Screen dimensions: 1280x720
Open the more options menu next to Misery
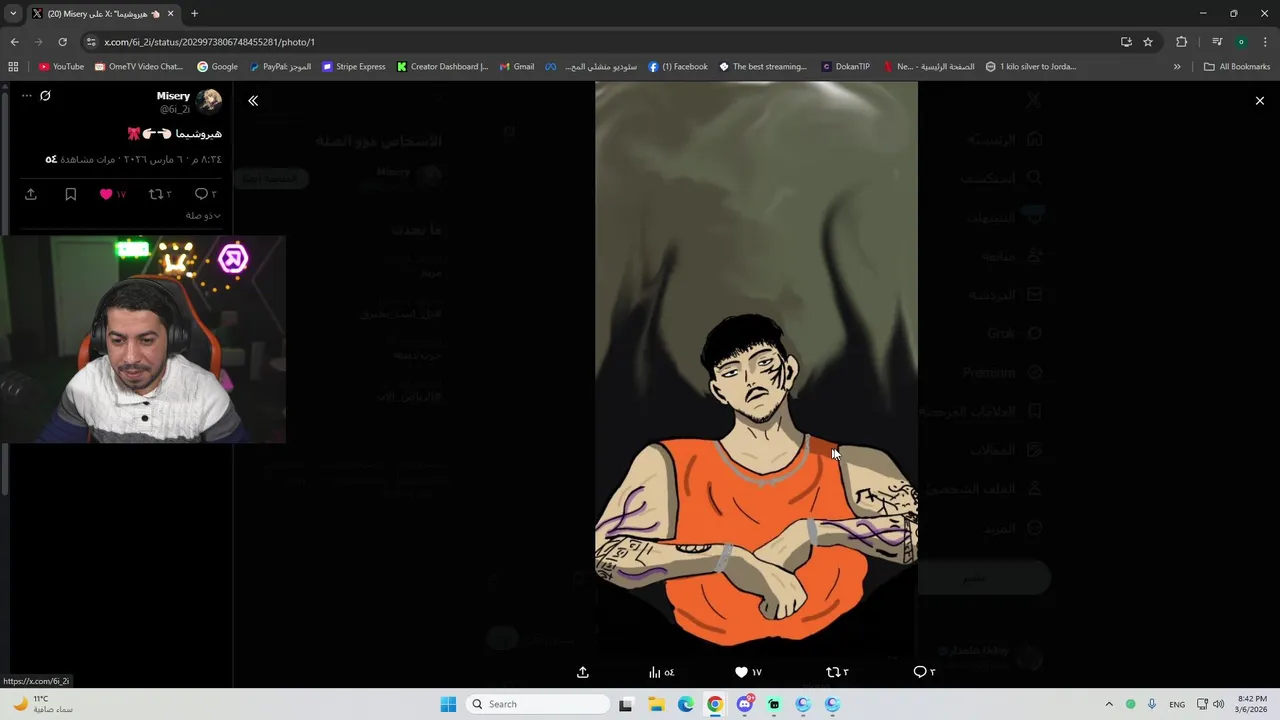[x=26, y=96]
